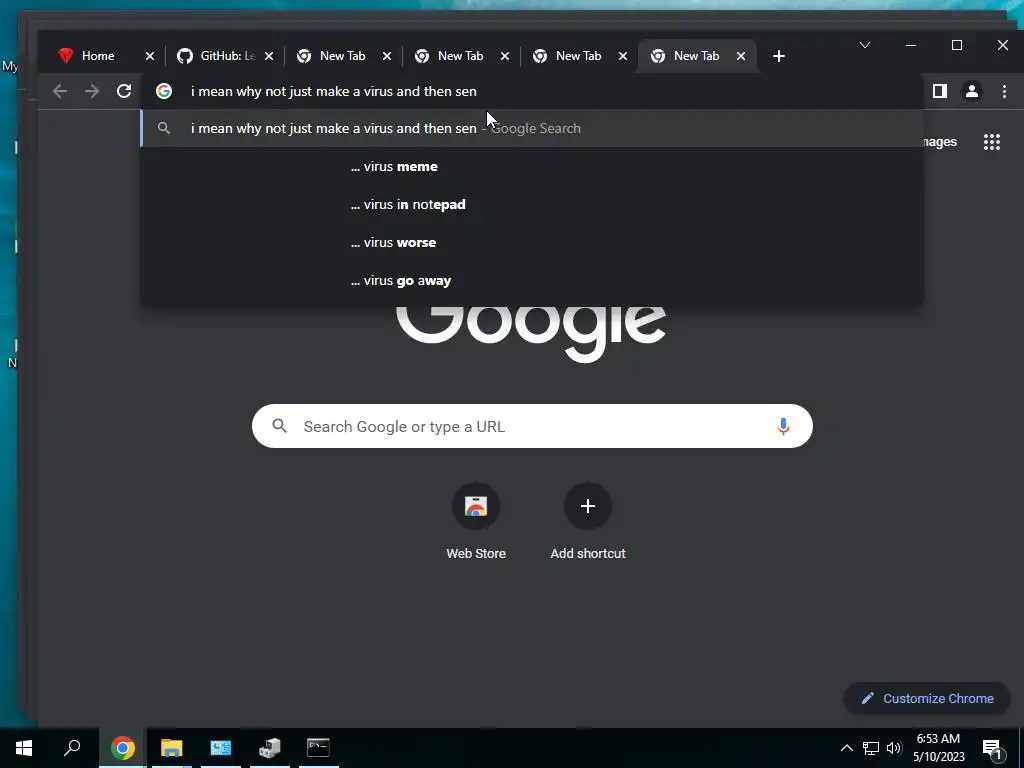This screenshot has height=768, width=1024.
Task: Click the Google icon in the address bar
Action: pos(164,91)
